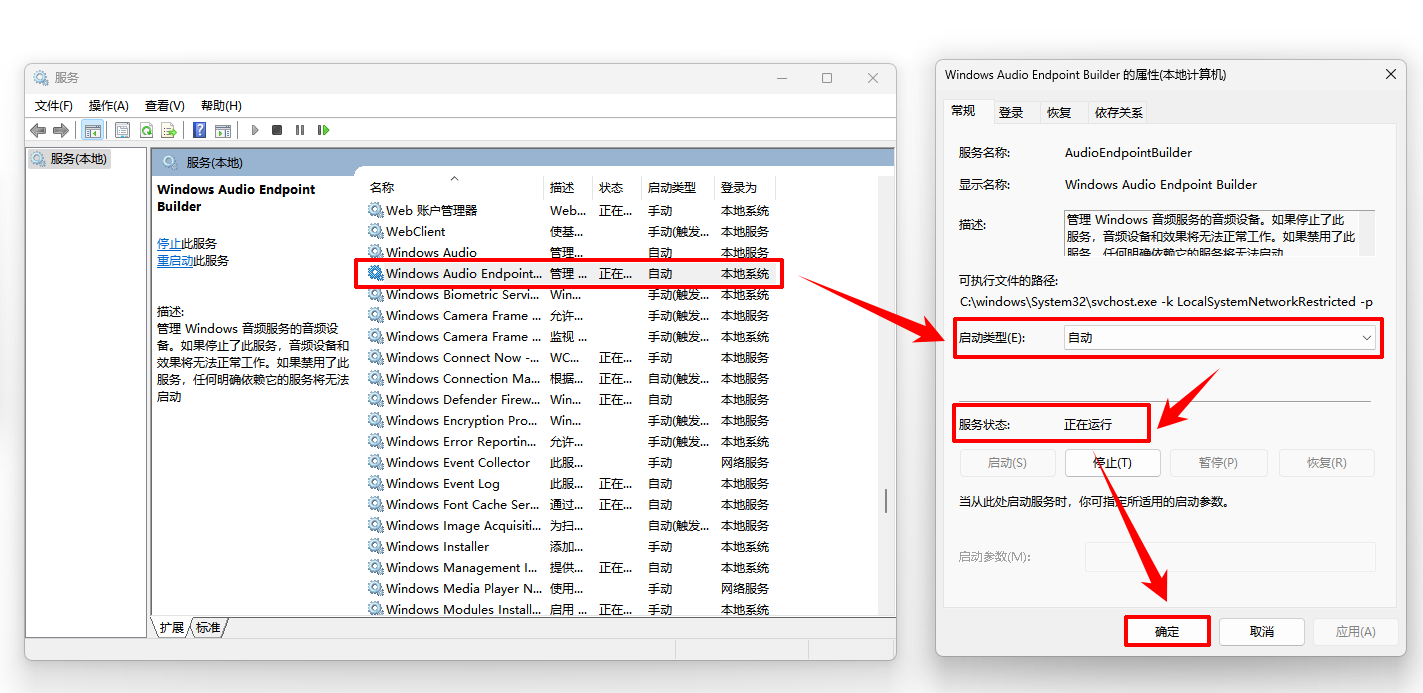Click the gear icon beside Windows Audio Endpoint row

(x=376, y=273)
